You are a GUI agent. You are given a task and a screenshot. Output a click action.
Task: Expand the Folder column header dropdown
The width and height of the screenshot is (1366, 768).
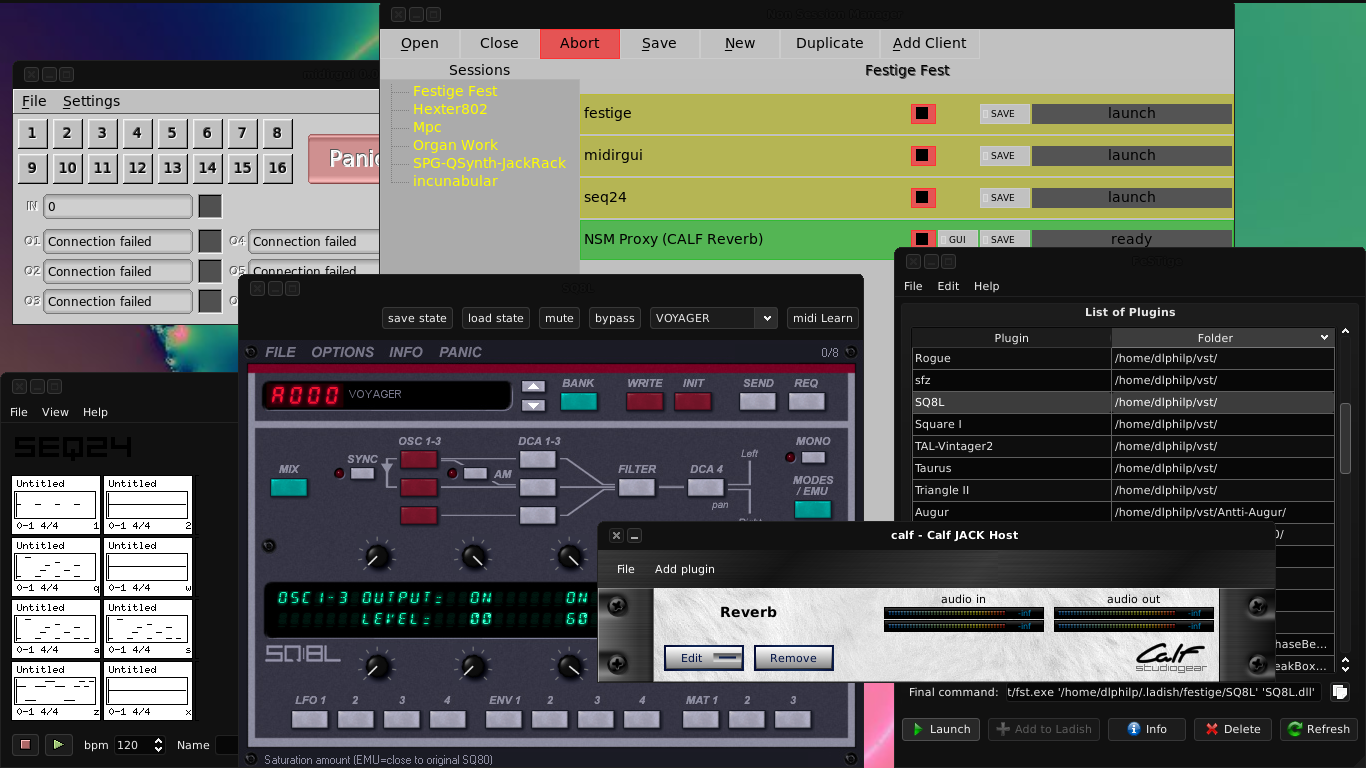pos(1324,338)
